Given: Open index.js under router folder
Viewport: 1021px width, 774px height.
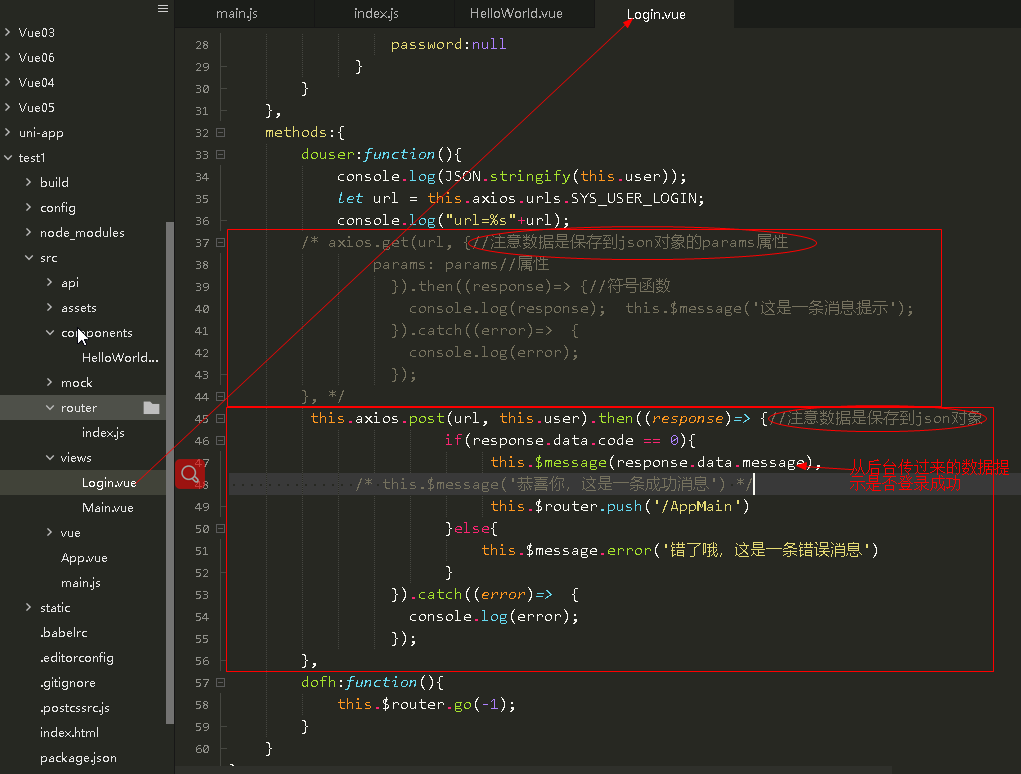Looking at the screenshot, I should (103, 432).
